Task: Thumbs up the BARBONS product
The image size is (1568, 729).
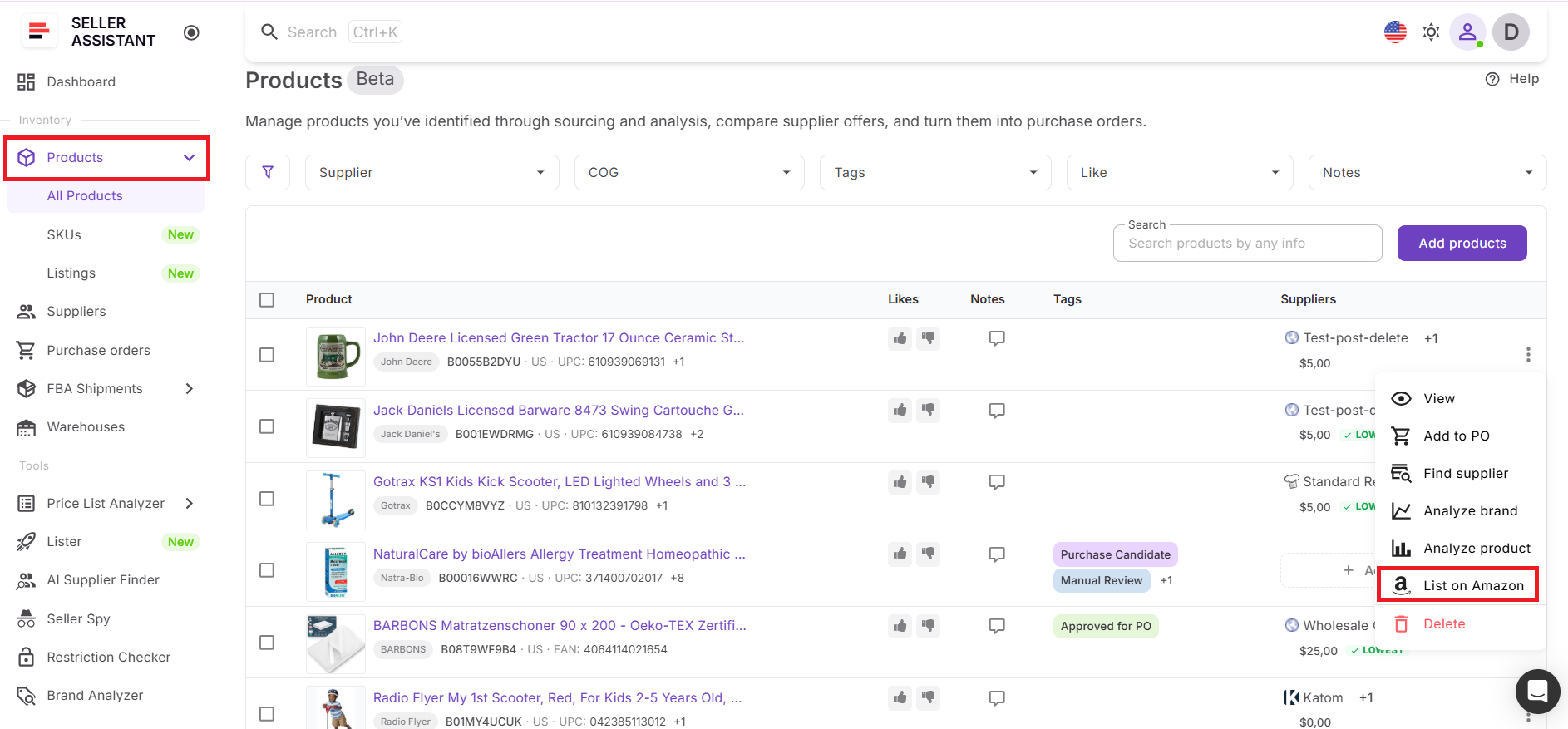Action: pyautogui.click(x=900, y=626)
